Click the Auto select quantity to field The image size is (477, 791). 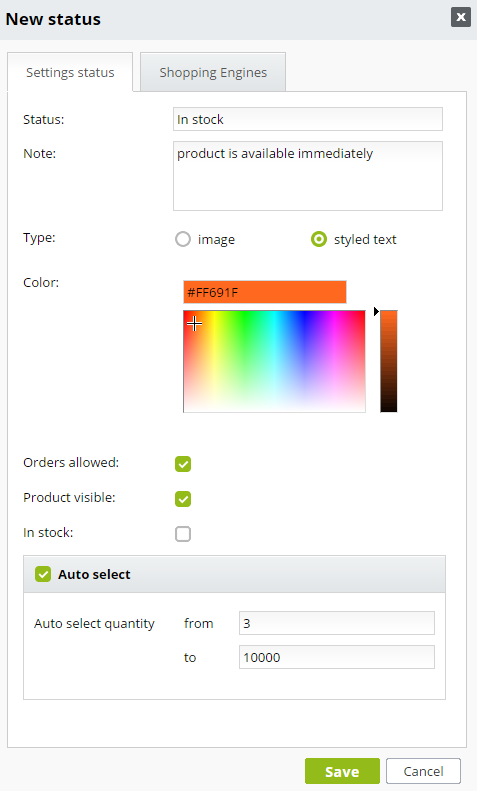[337, 657]
